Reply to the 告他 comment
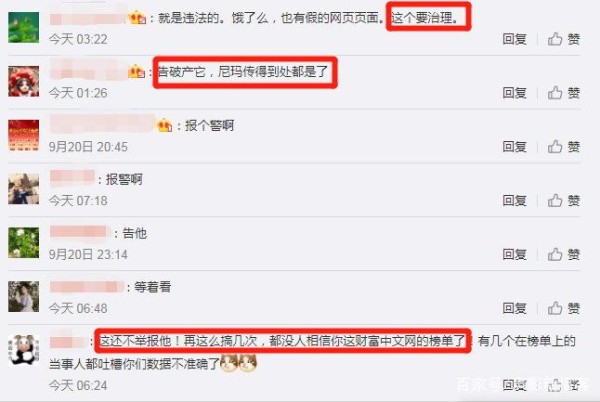Screen dimensions: 600x402 pos(514,255)
